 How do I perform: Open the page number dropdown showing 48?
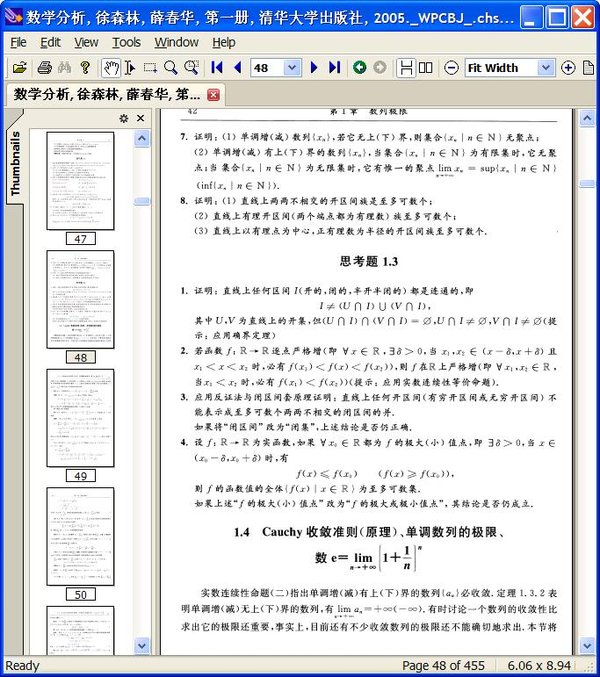pyautogui.click(x=292, y=68)
